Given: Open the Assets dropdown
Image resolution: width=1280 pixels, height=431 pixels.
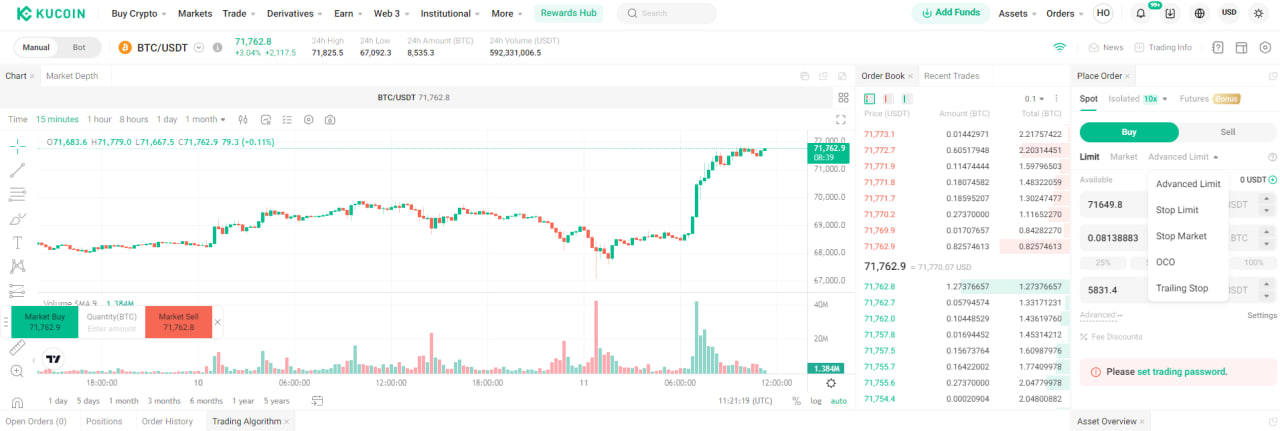Looking at the screenshot, I should click(x=1018, y=14).
